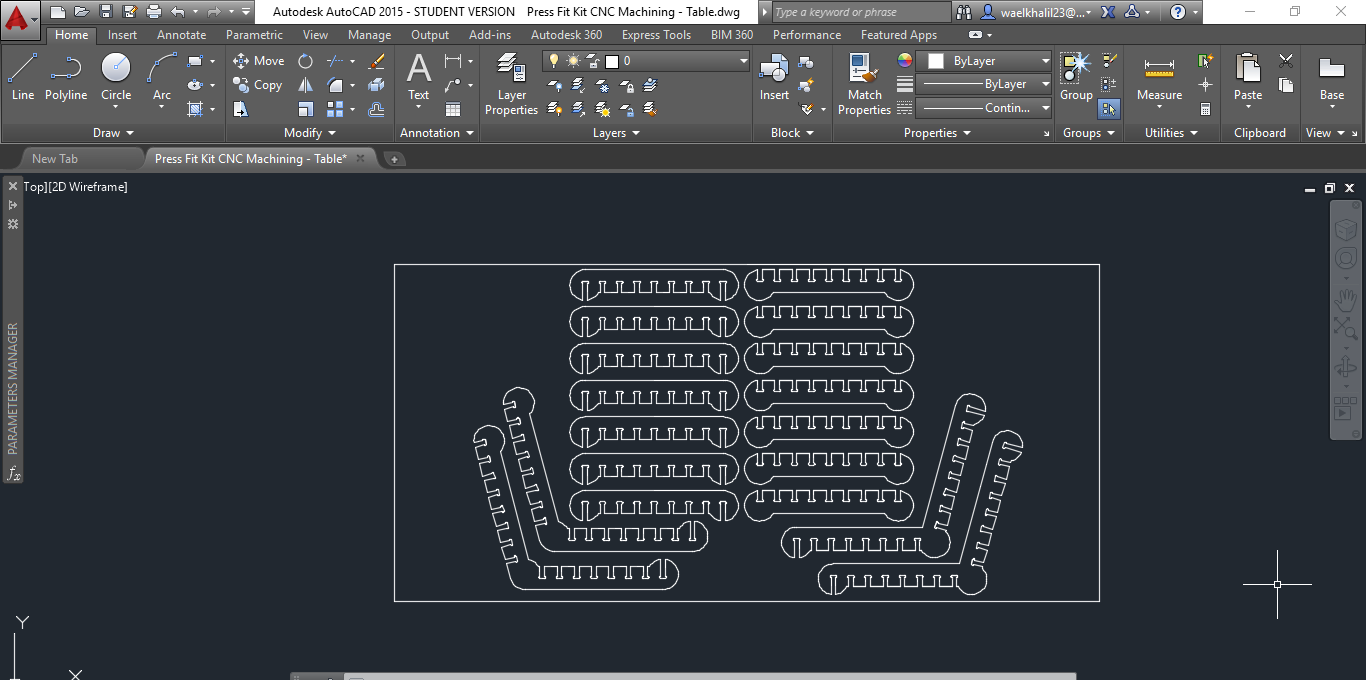This screenshot has width=1372, height=680.
Task: Click Match Properties tool
Action: (x=864, y=85)
